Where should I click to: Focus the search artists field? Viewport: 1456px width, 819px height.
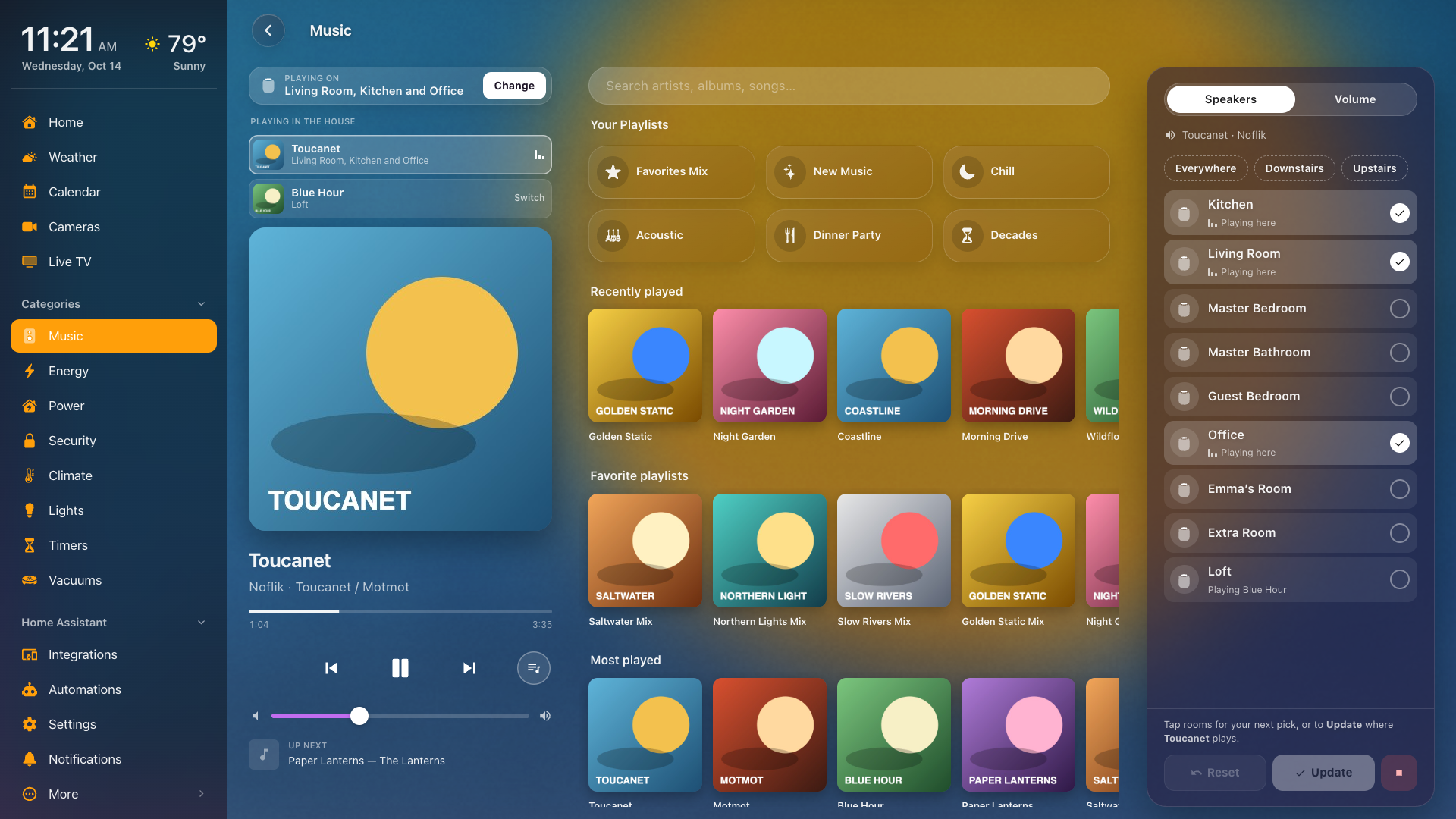849,86
